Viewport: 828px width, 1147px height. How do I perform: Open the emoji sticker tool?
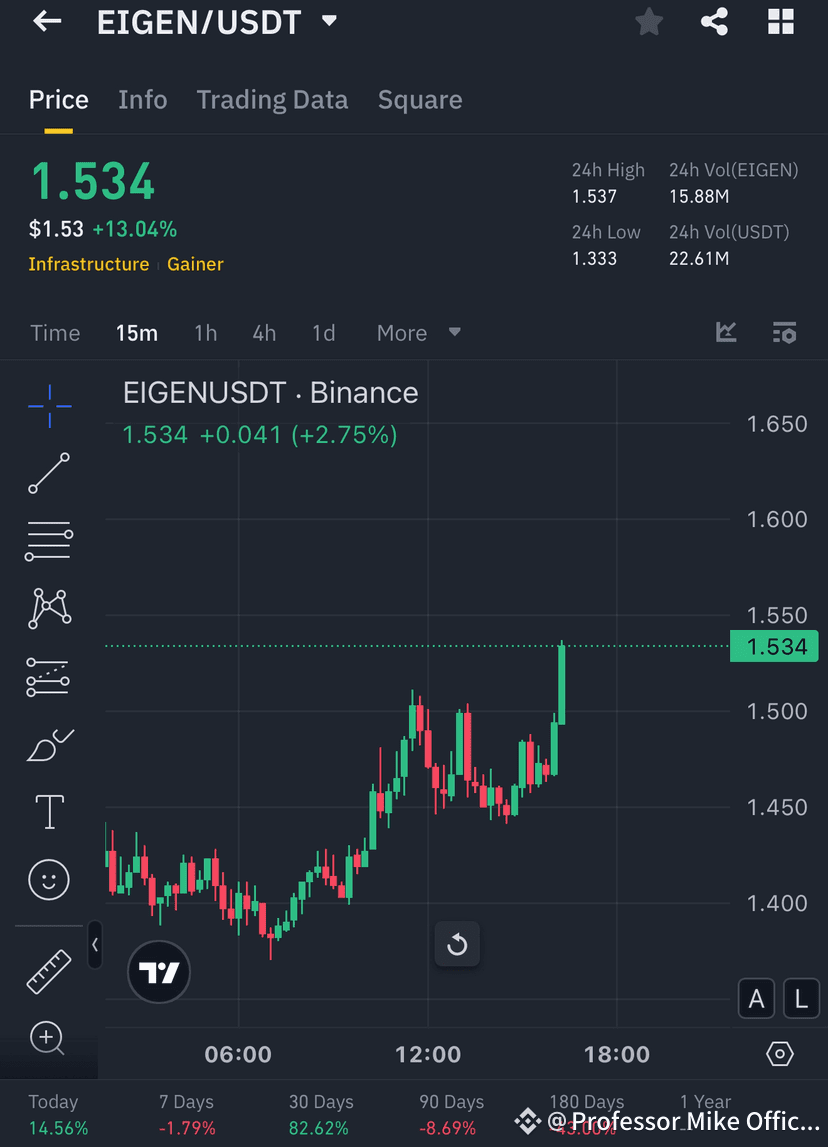(x=48, y=880)
